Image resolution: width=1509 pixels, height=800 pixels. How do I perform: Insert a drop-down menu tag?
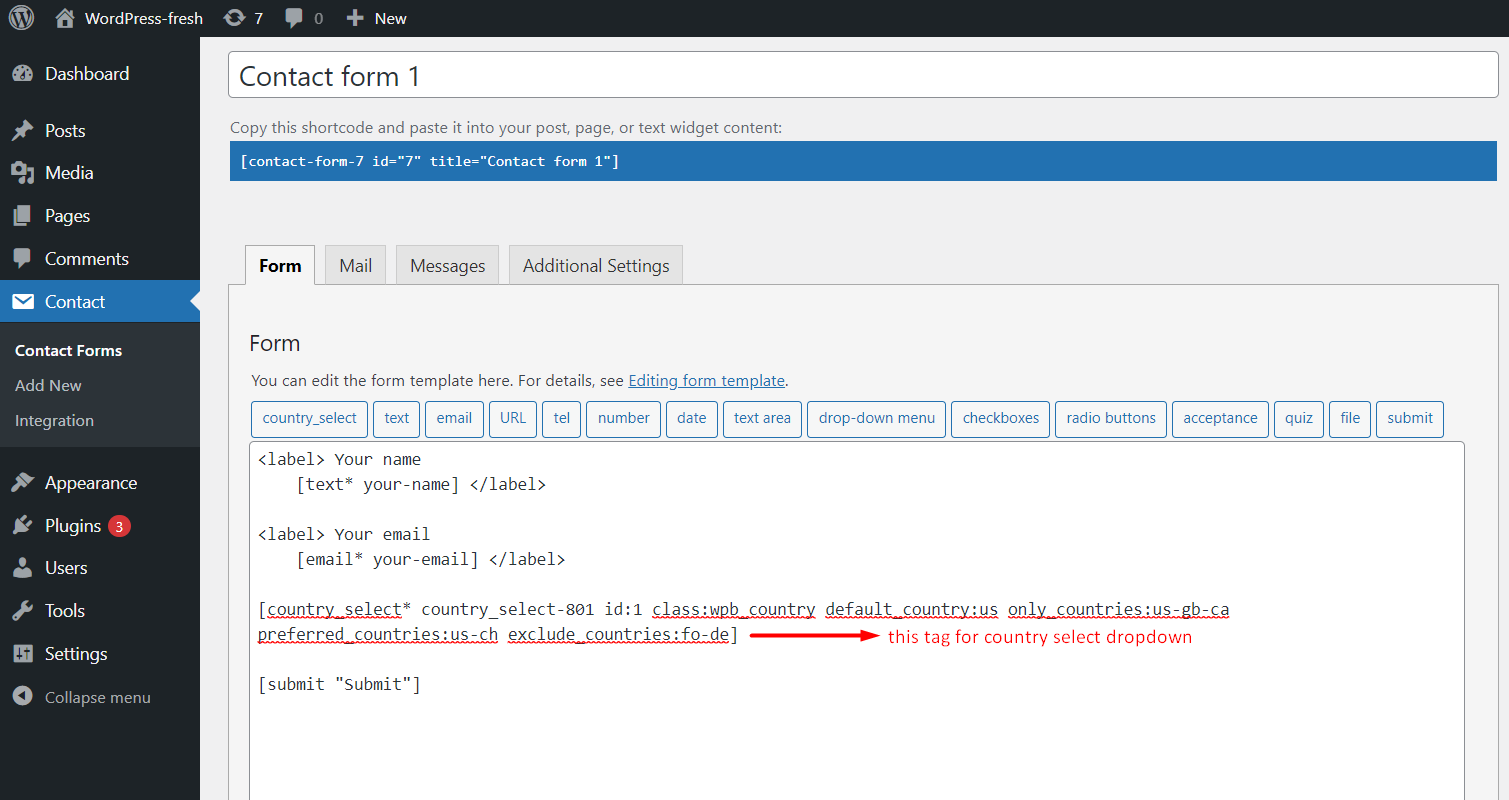click(x=877, y=419)
